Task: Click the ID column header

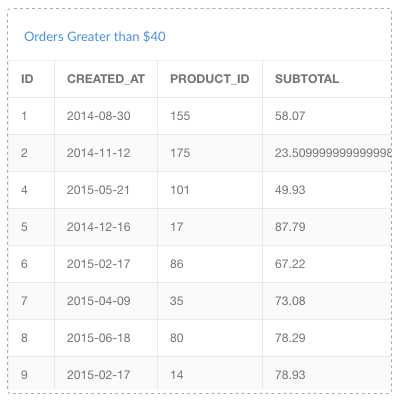Action: pyautogui.click(x=27, y=79)
